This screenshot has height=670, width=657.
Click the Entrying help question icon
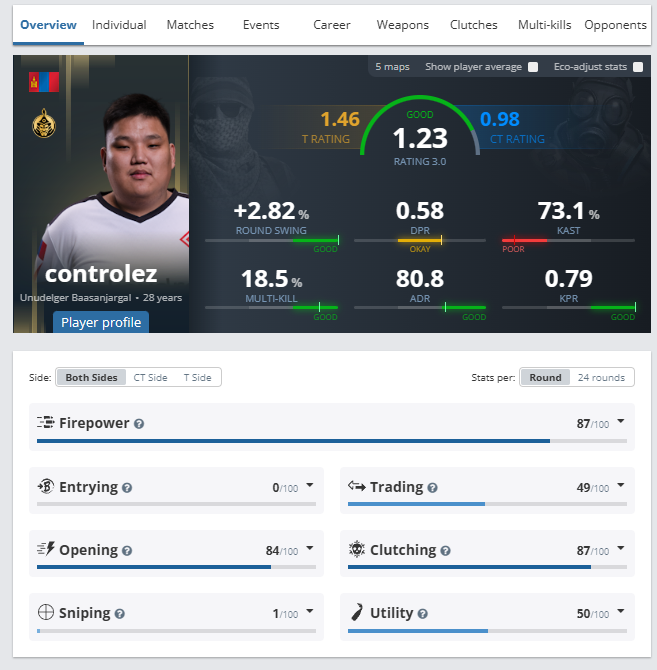pos(127,488)
